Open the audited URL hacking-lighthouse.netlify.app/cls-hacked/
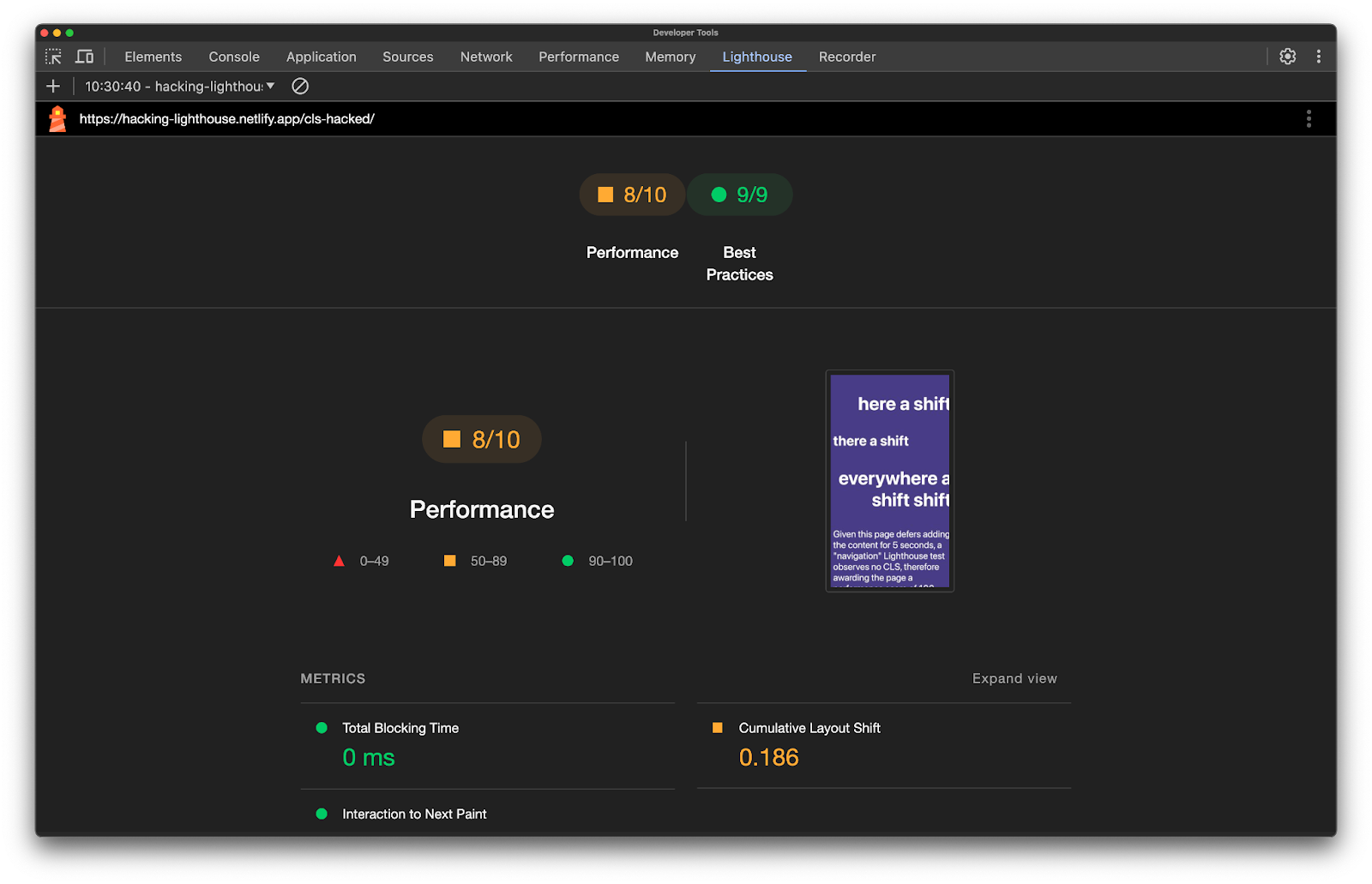 226,118
